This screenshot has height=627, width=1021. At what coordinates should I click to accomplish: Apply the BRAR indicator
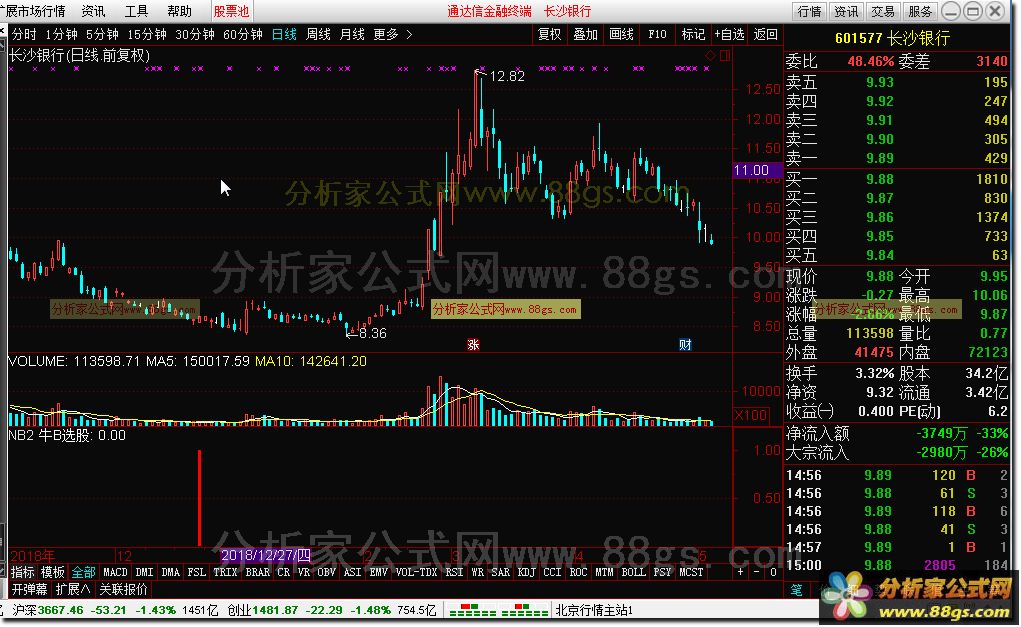(258, 572)
